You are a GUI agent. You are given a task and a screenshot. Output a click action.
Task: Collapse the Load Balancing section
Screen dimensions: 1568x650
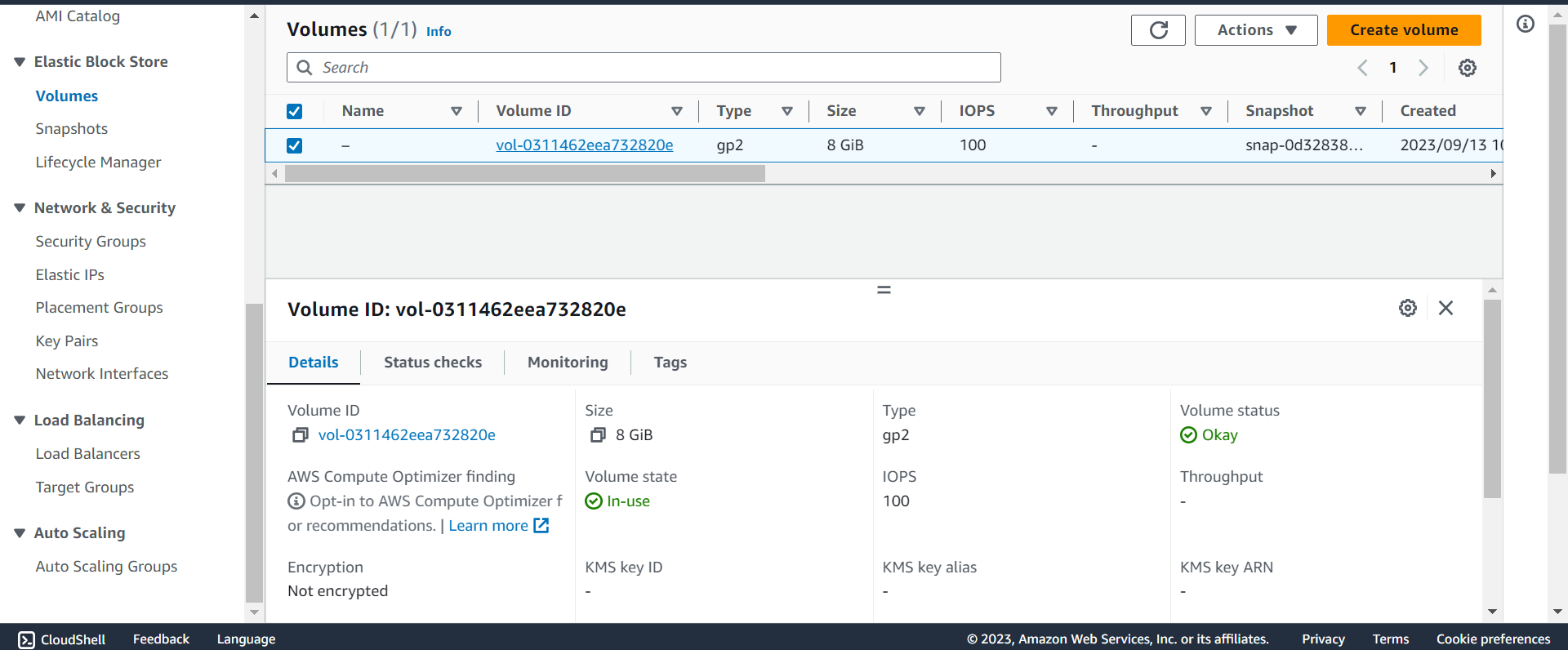[x=20, y=421]
